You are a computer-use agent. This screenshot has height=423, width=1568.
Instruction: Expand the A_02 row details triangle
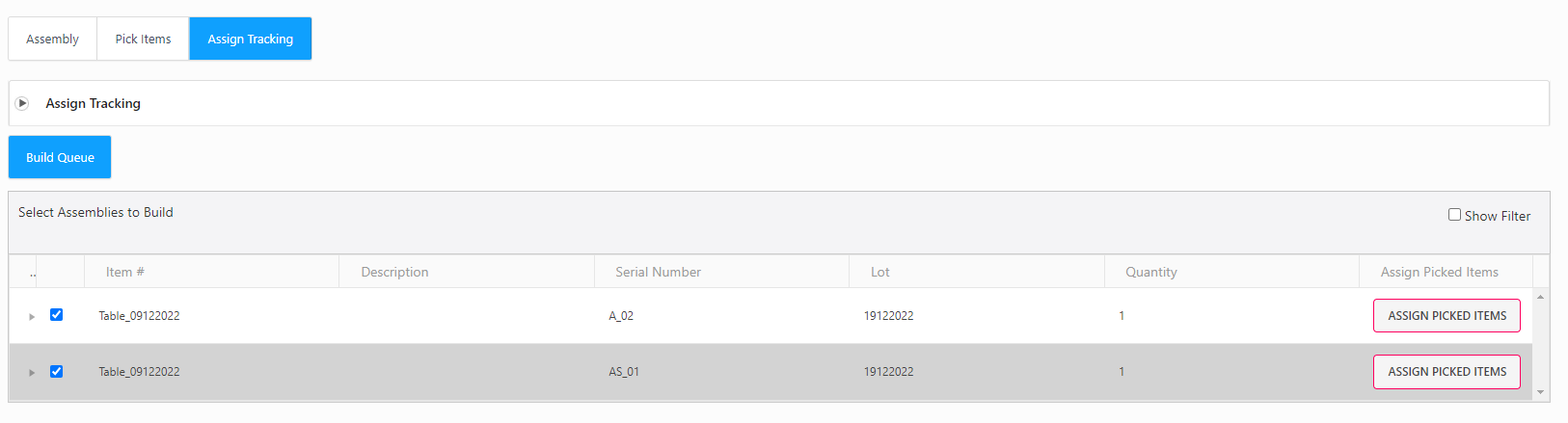[32, 316]
